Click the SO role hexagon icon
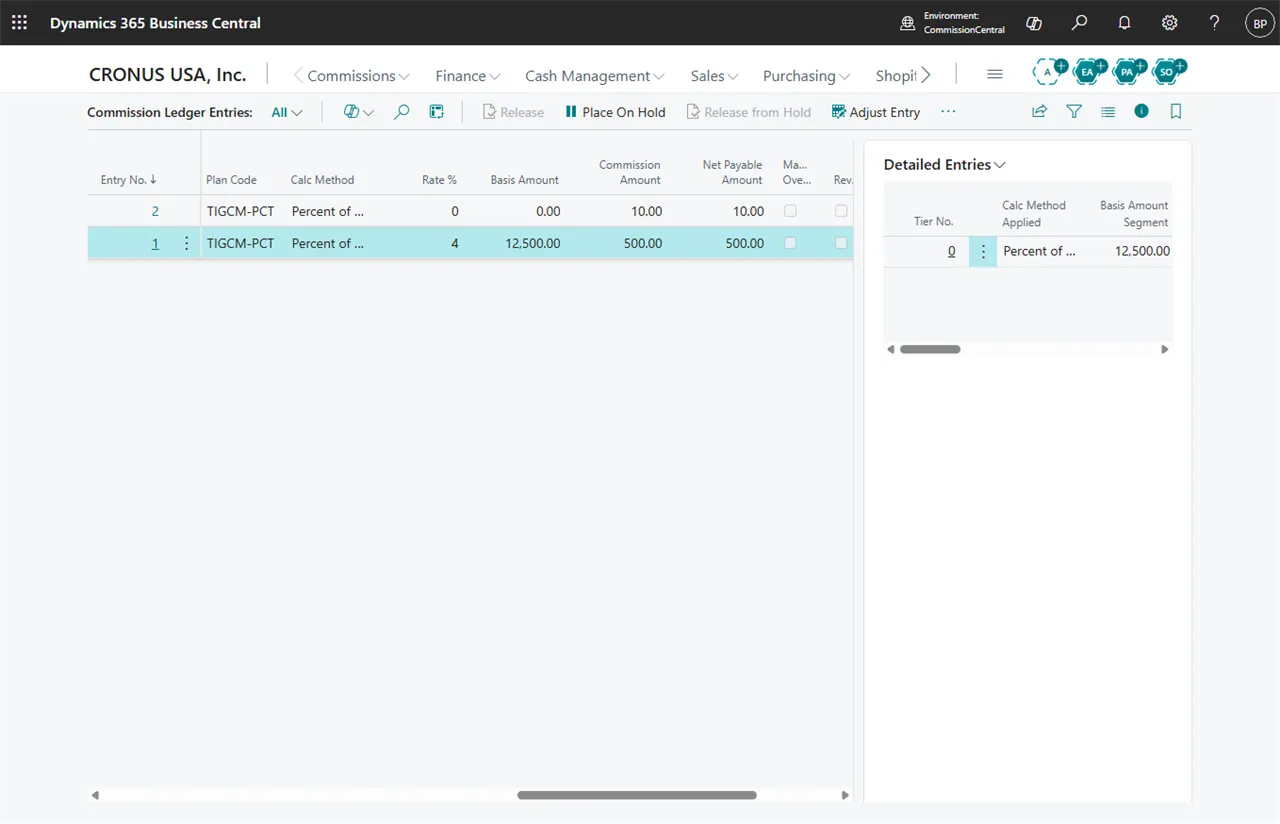The height and width of the screenshot is (824, 1280). click(1168, 71)
